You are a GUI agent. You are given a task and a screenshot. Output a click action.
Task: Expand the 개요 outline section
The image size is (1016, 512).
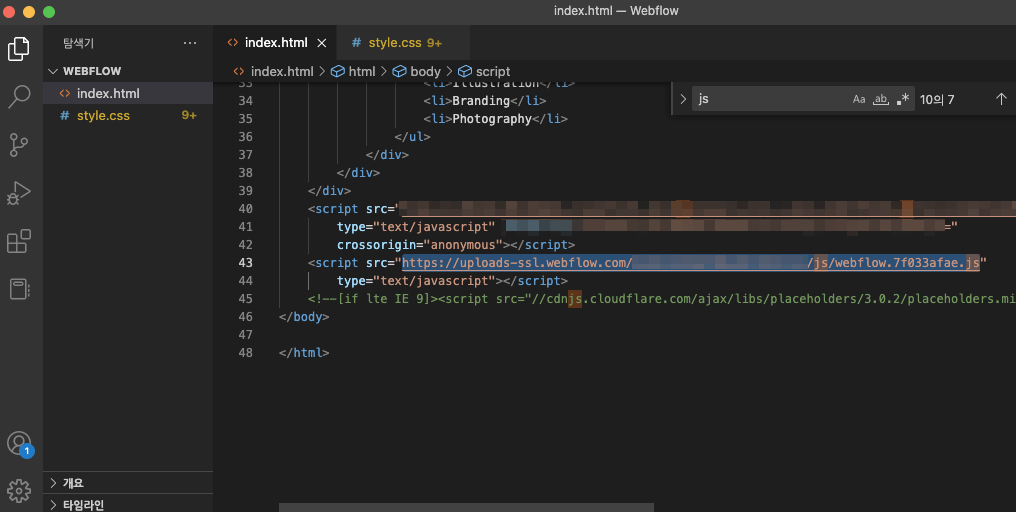(x=128, y=483)
